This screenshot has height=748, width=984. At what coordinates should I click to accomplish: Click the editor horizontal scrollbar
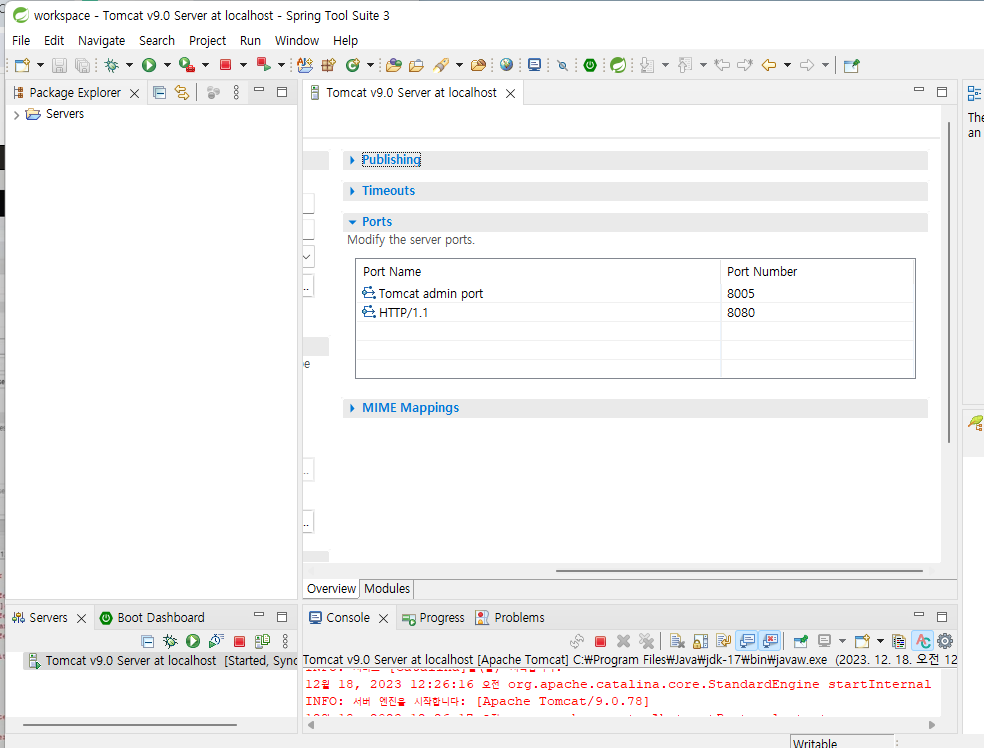pyautogui.click(x=739, y=571)
